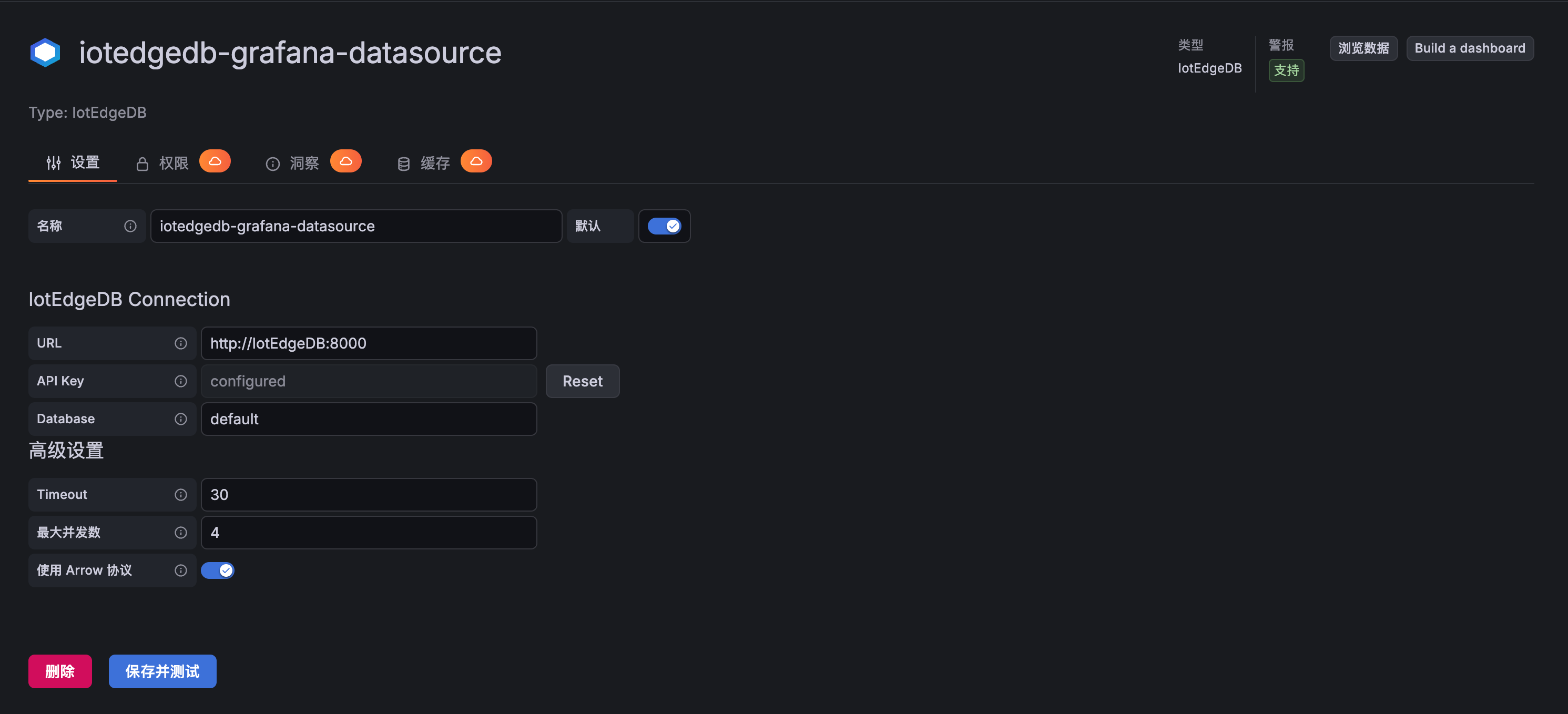Click the info icon next to Timeout
This screenshot has height=714, width=1568.
181,495
